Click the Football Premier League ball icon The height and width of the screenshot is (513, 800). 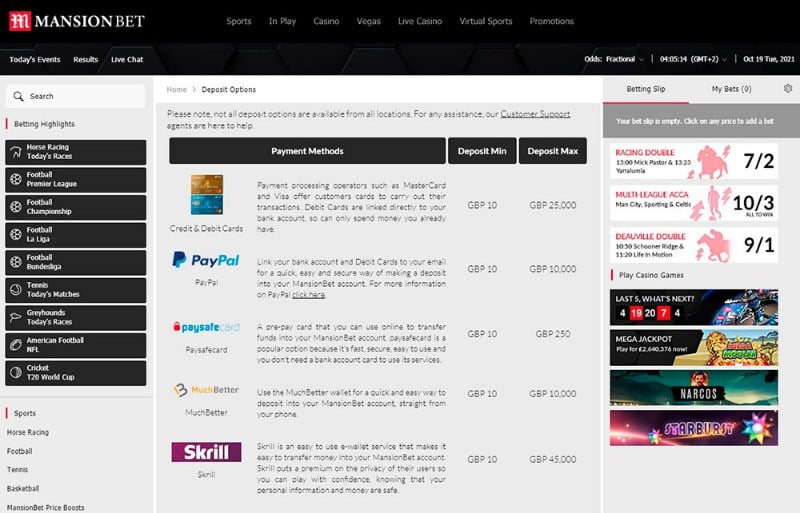(x=16, y=179)
